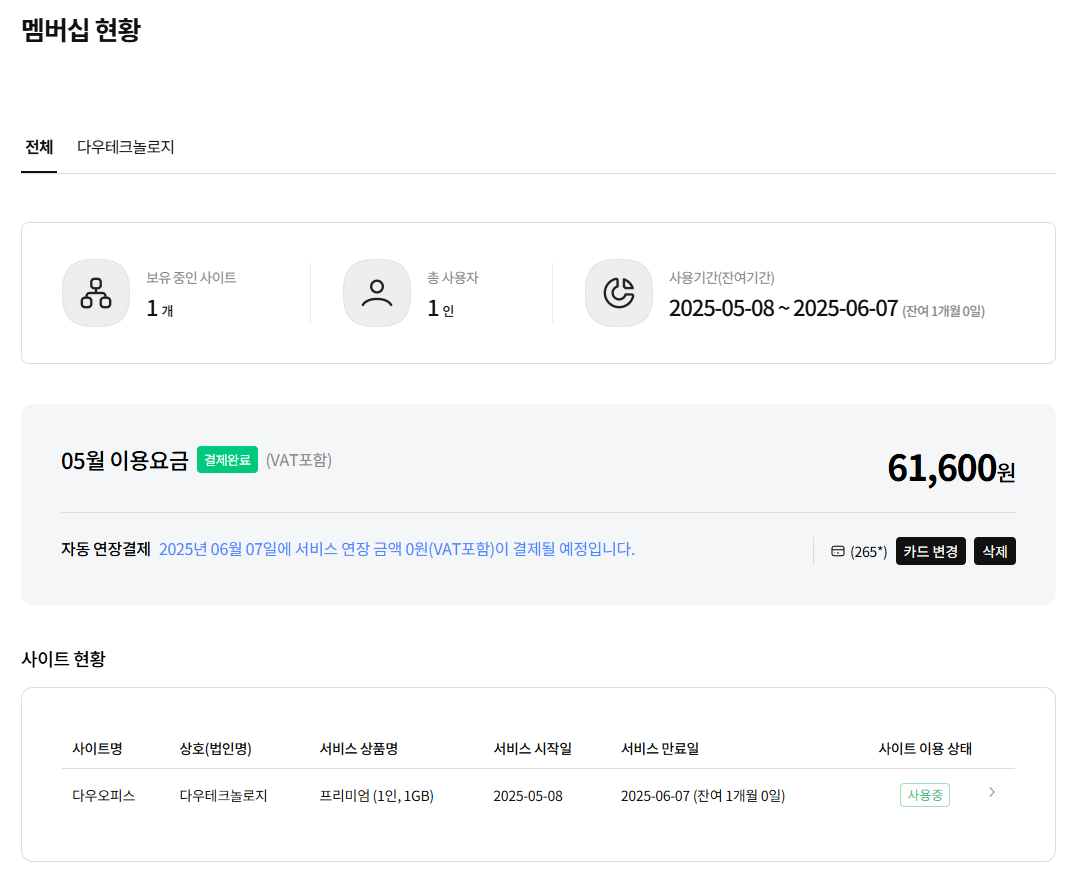Click the usage period pie chart icon
The width and height of the screenshot is (1065, 880).
point(619,293)
